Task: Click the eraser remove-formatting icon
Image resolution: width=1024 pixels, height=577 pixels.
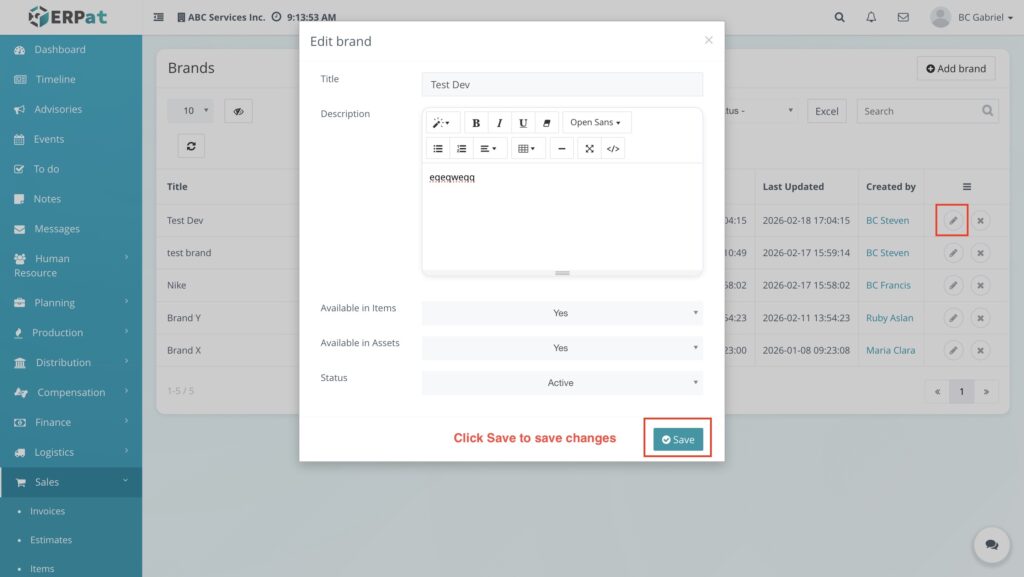Action: tap(546, 123)
